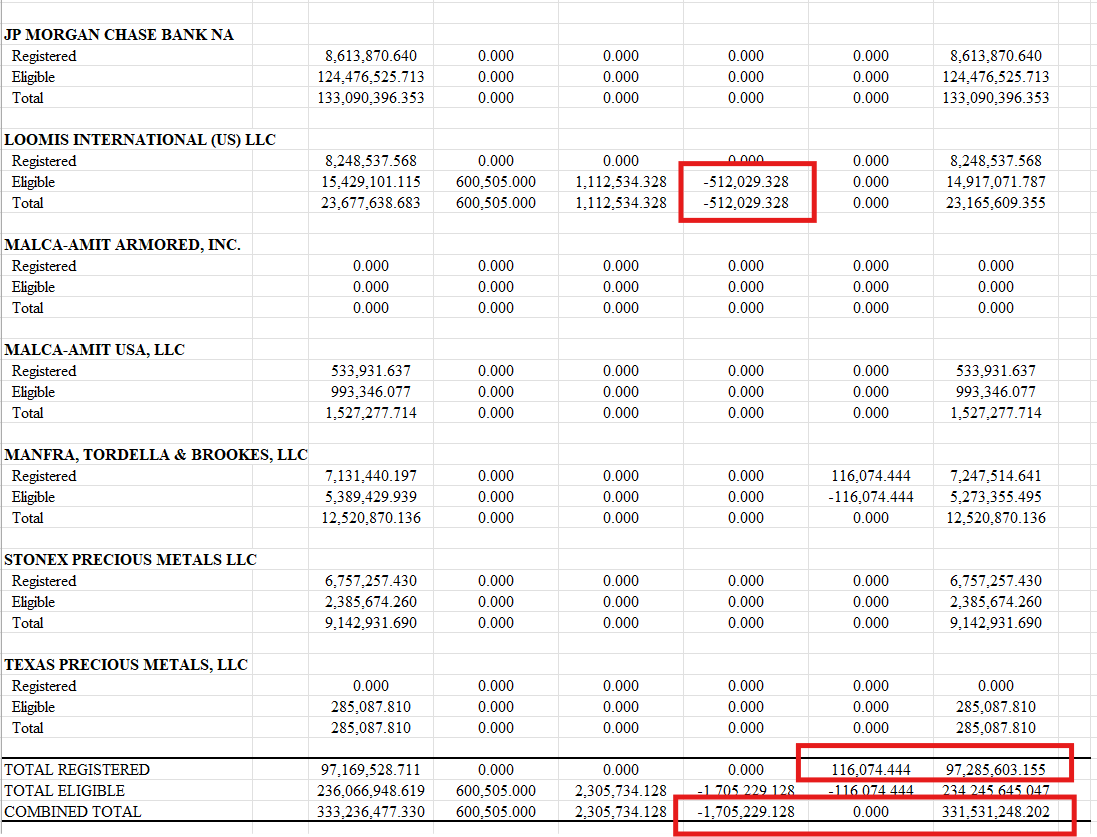
Task: Click the COMBINED TOTAL row label
Action: pyautogui.click(x=73, y=812)
